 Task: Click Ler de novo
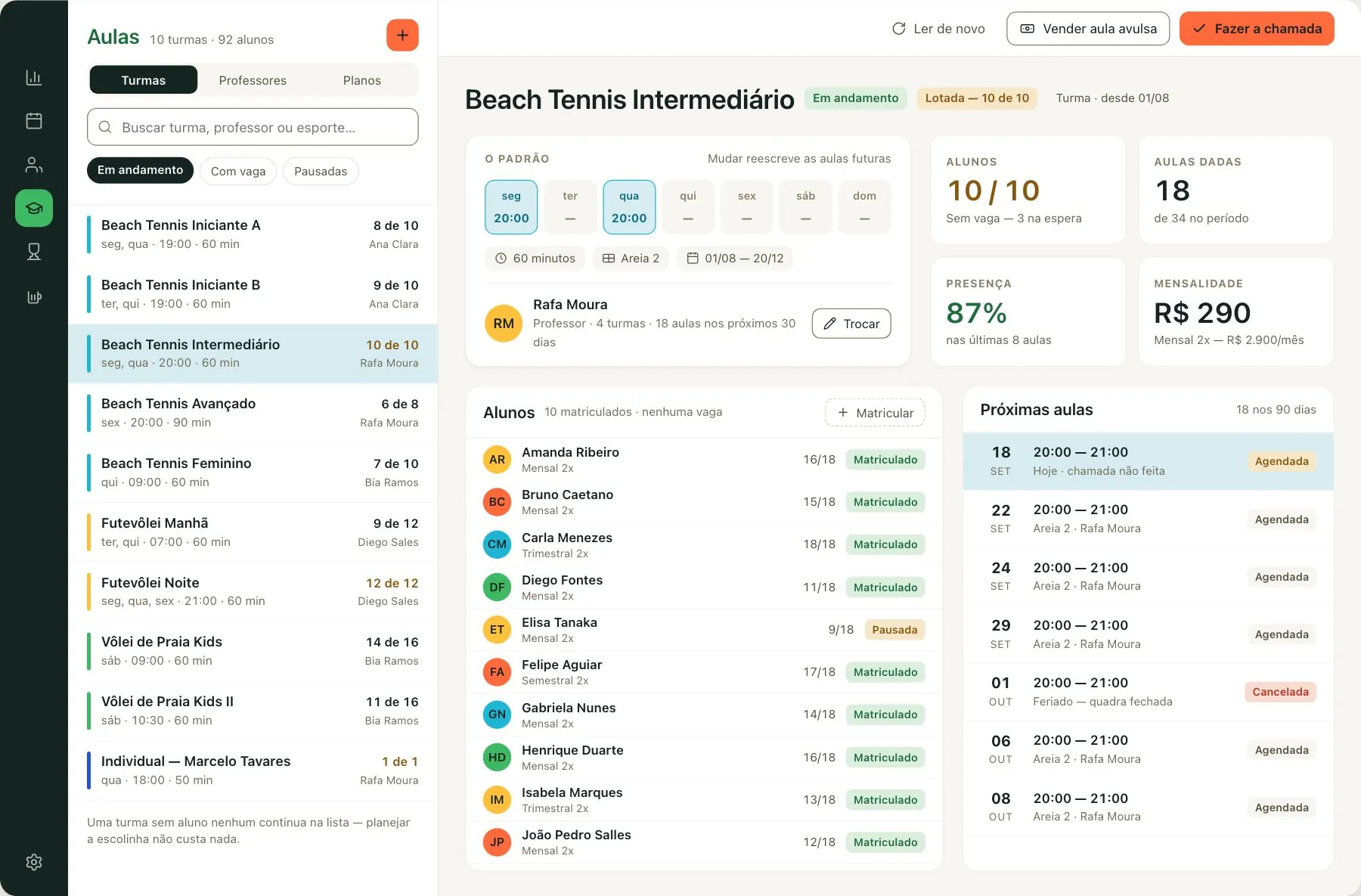[x=938, y=29]
